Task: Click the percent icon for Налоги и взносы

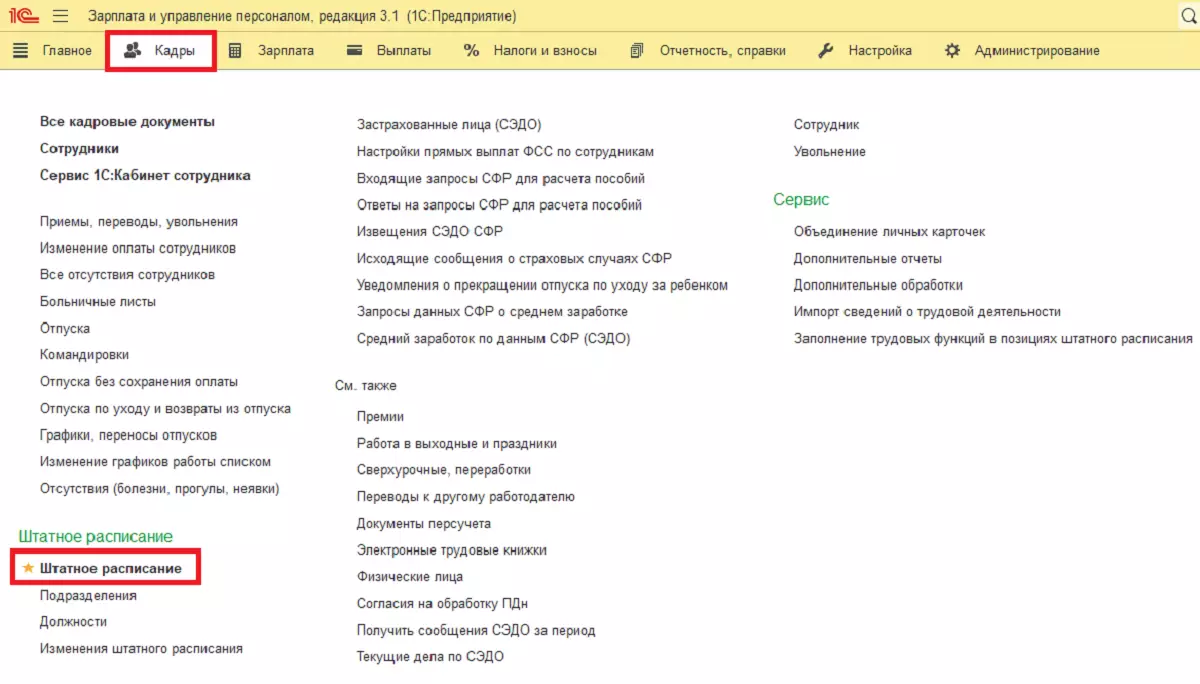Action: click(x=472, y=50)
